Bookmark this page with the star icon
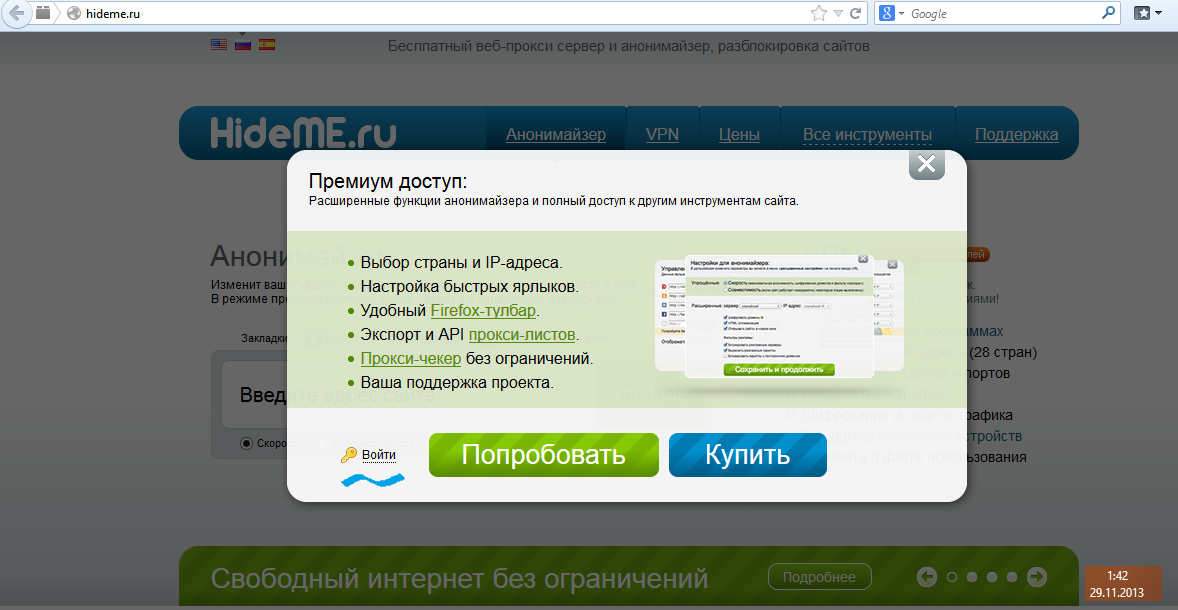1178x610 pixels. click(819, 14)
